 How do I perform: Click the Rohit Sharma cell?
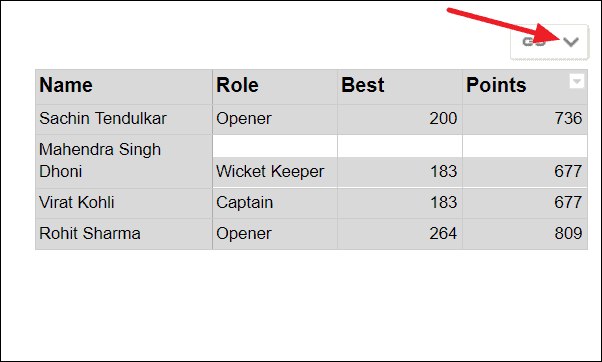coord(124,234)
